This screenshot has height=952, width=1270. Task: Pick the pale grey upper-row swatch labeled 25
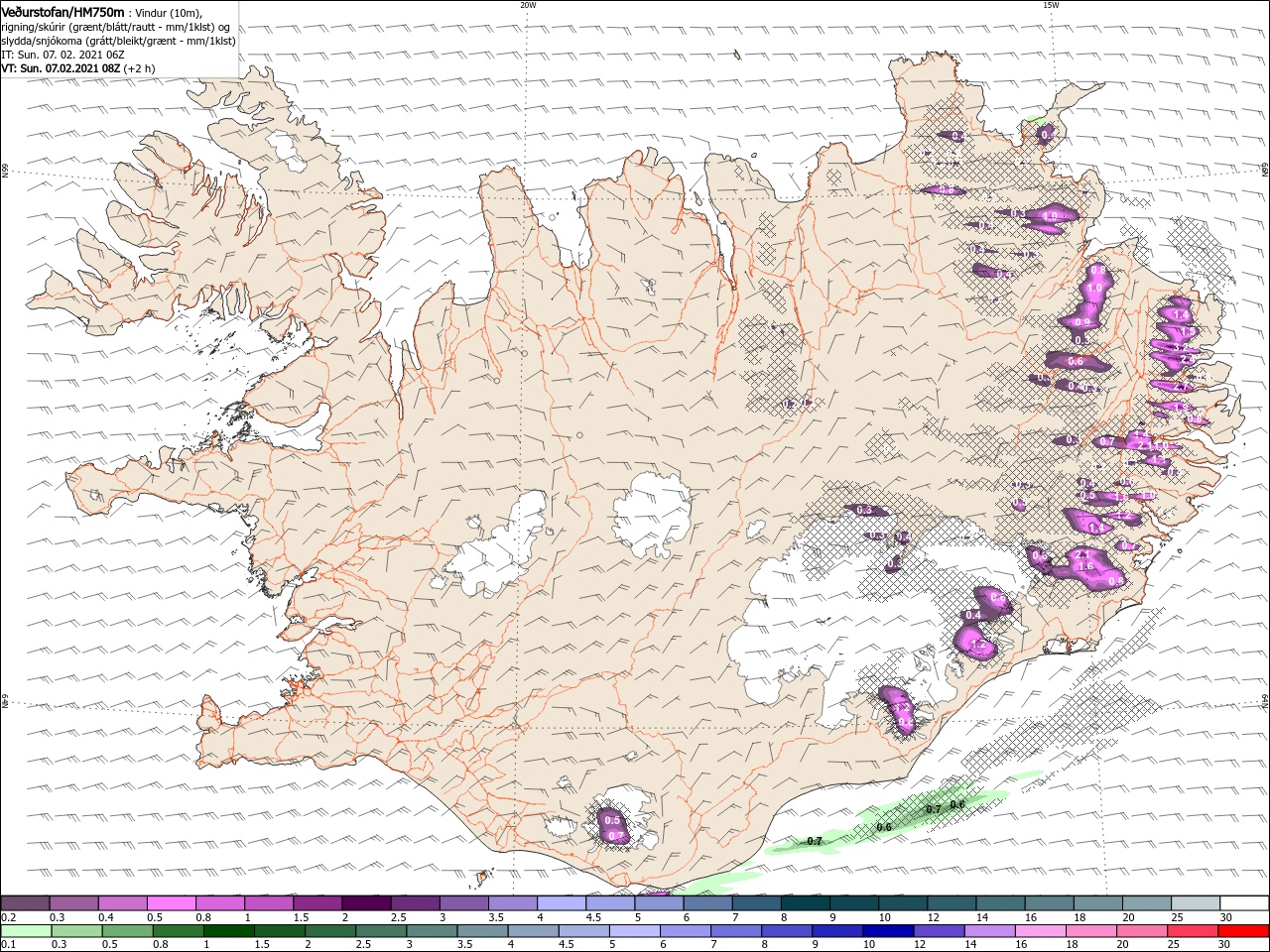1196,903
